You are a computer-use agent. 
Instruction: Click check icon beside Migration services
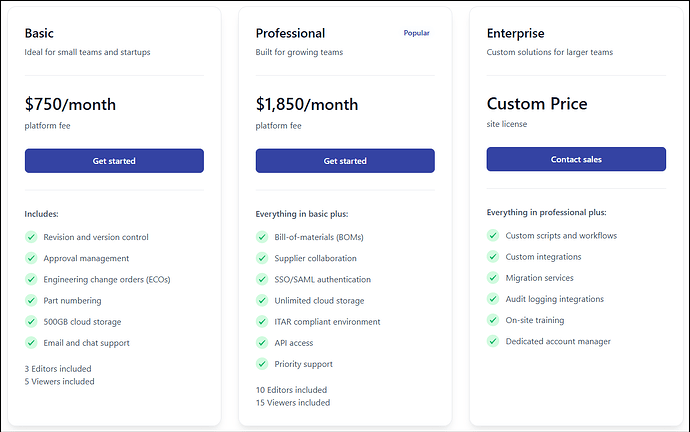(x=493, y=278)
